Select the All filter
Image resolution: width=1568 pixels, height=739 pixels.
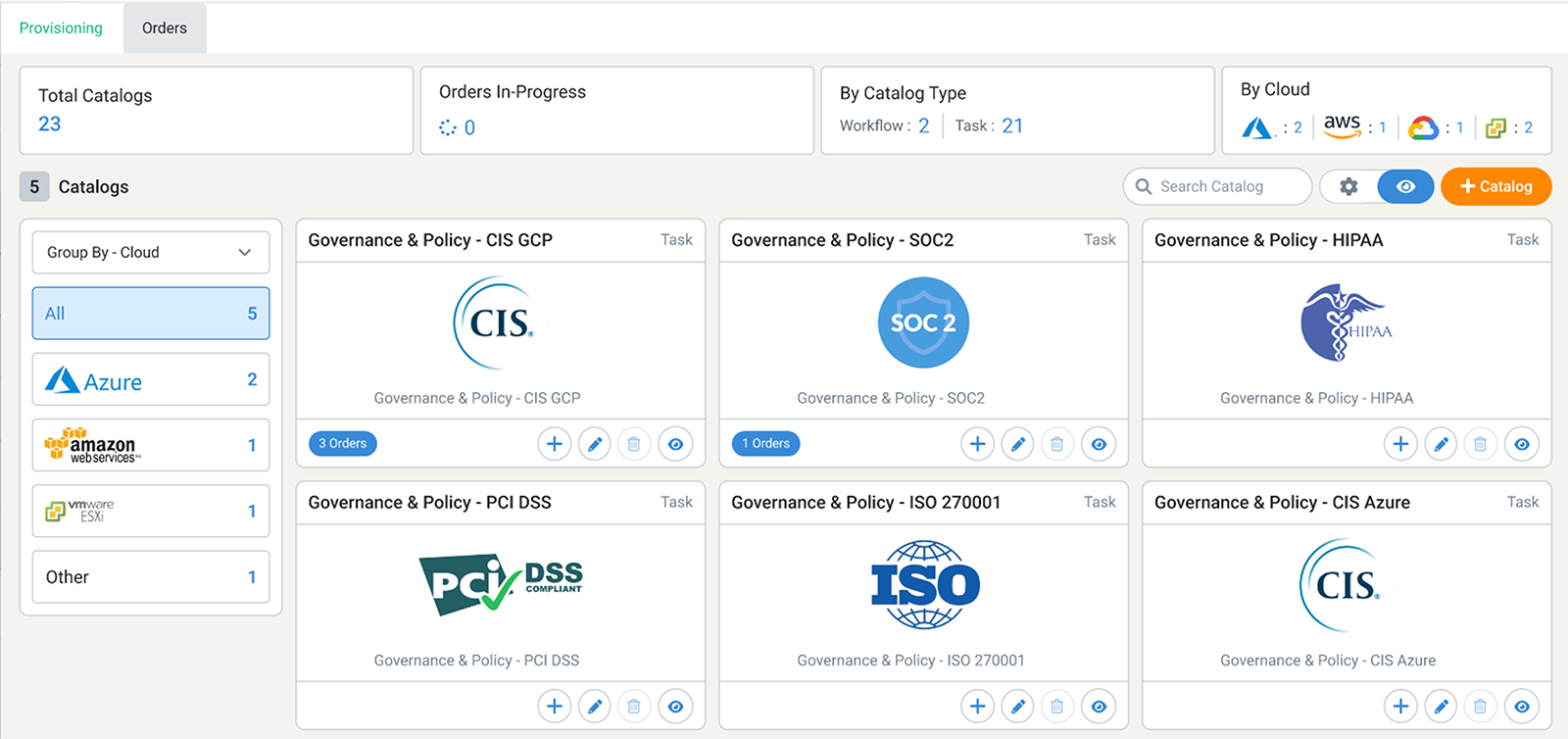tap(151, 314)
